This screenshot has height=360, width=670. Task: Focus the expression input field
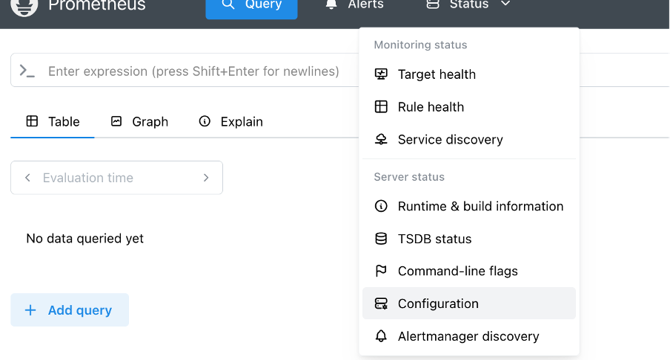[x=194, y=71]
